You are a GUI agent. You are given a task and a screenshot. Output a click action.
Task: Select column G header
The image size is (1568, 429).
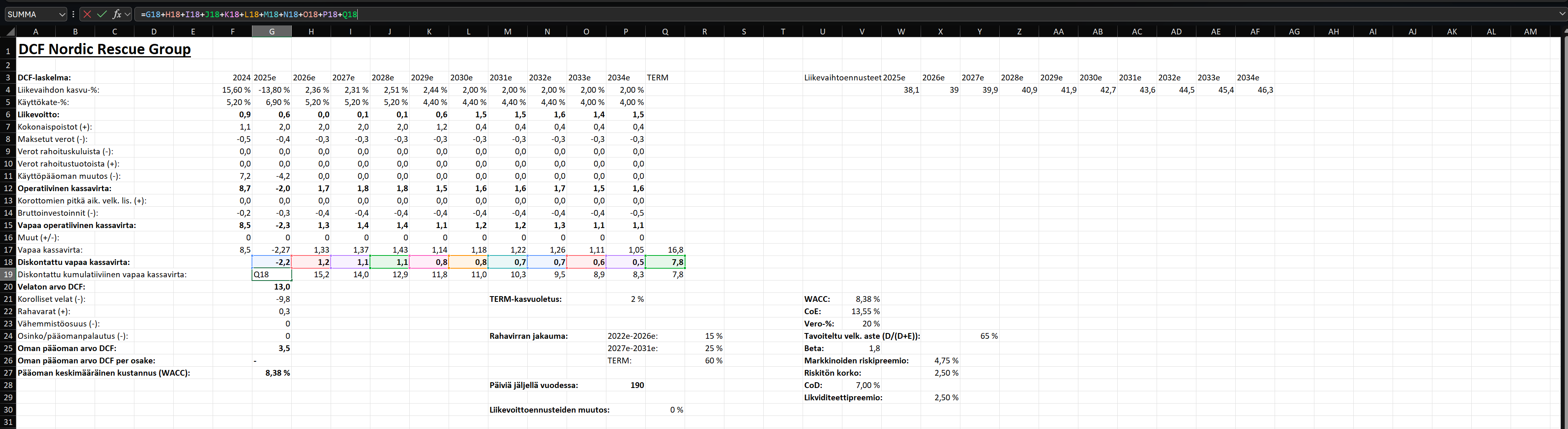click(272, 32)
